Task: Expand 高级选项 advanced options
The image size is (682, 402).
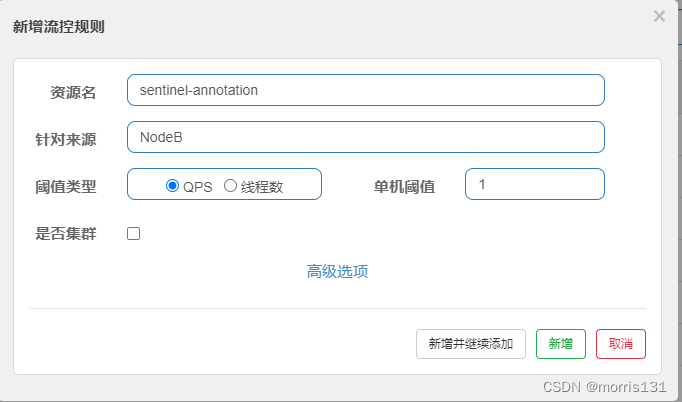Action: click(337, 271)
